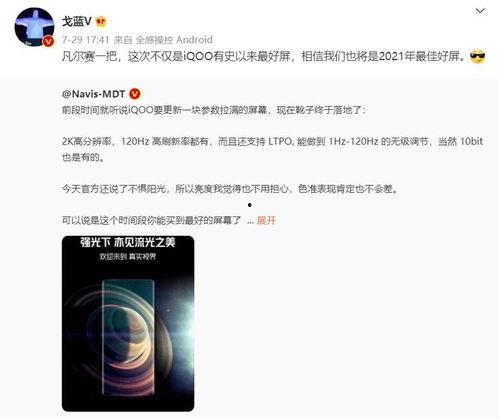Click the small black dot below the reposted text

250,205
